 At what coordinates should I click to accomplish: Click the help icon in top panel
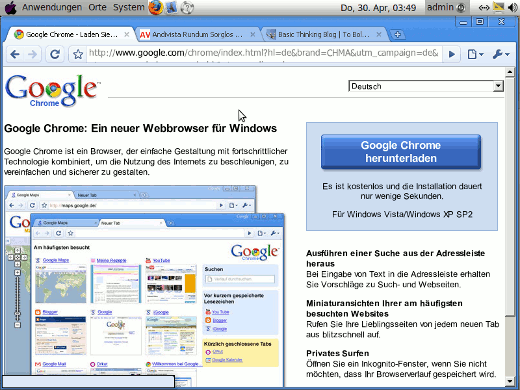[187, 7]
